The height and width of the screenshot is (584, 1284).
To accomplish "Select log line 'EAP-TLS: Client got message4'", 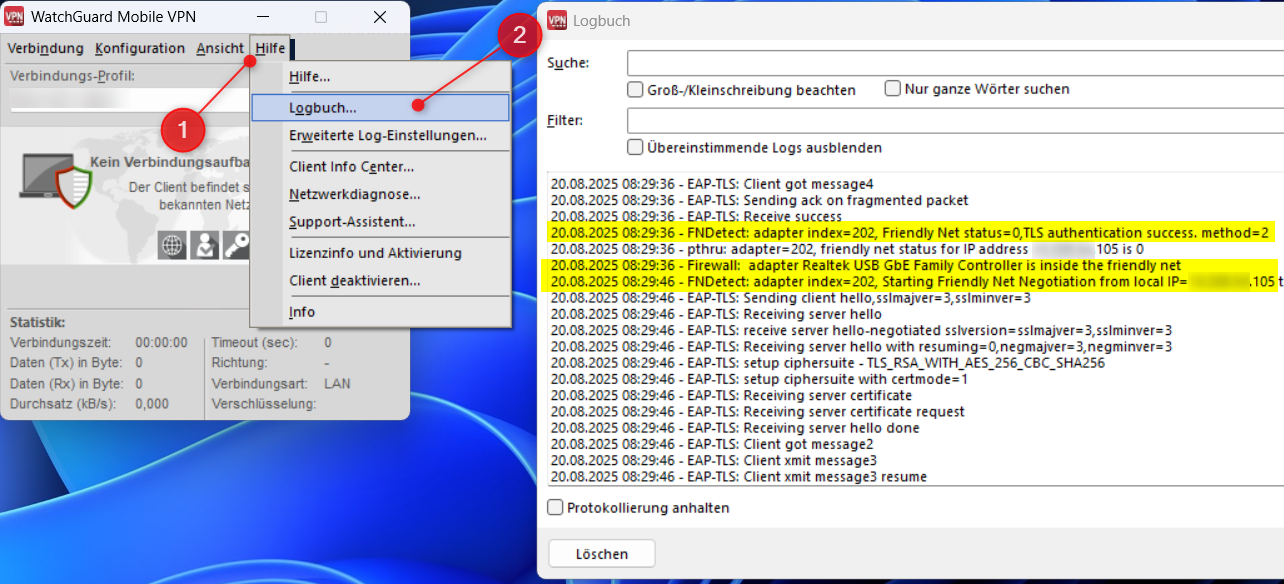I will coord(712,184).
